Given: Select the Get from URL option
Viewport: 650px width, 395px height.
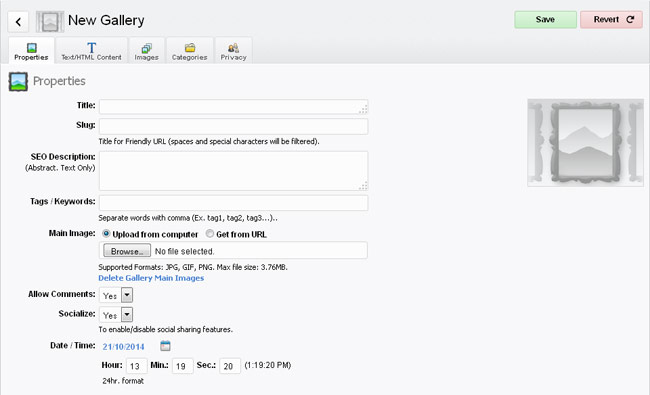Looking at the screenshot, I should [x=210, y=234].
